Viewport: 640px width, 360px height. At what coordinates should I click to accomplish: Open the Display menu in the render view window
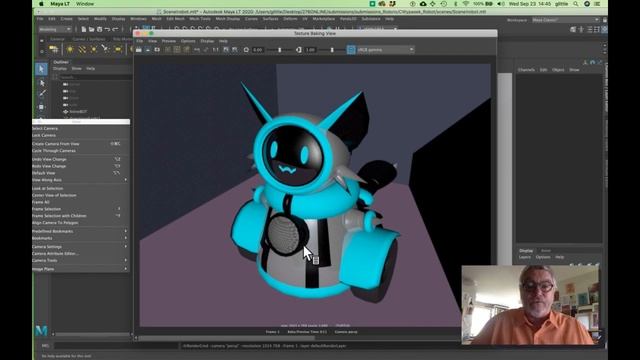tap(207, 41)
